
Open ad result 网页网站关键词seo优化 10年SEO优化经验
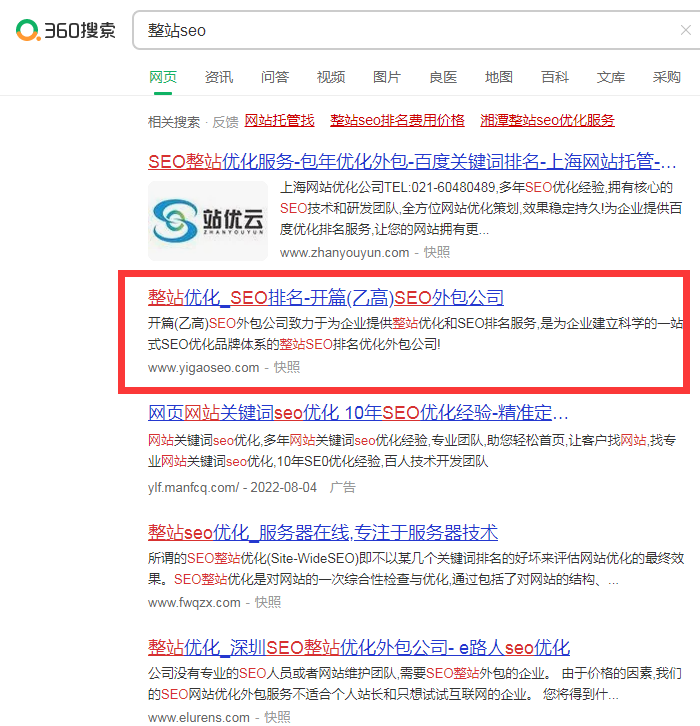(358, 412)
